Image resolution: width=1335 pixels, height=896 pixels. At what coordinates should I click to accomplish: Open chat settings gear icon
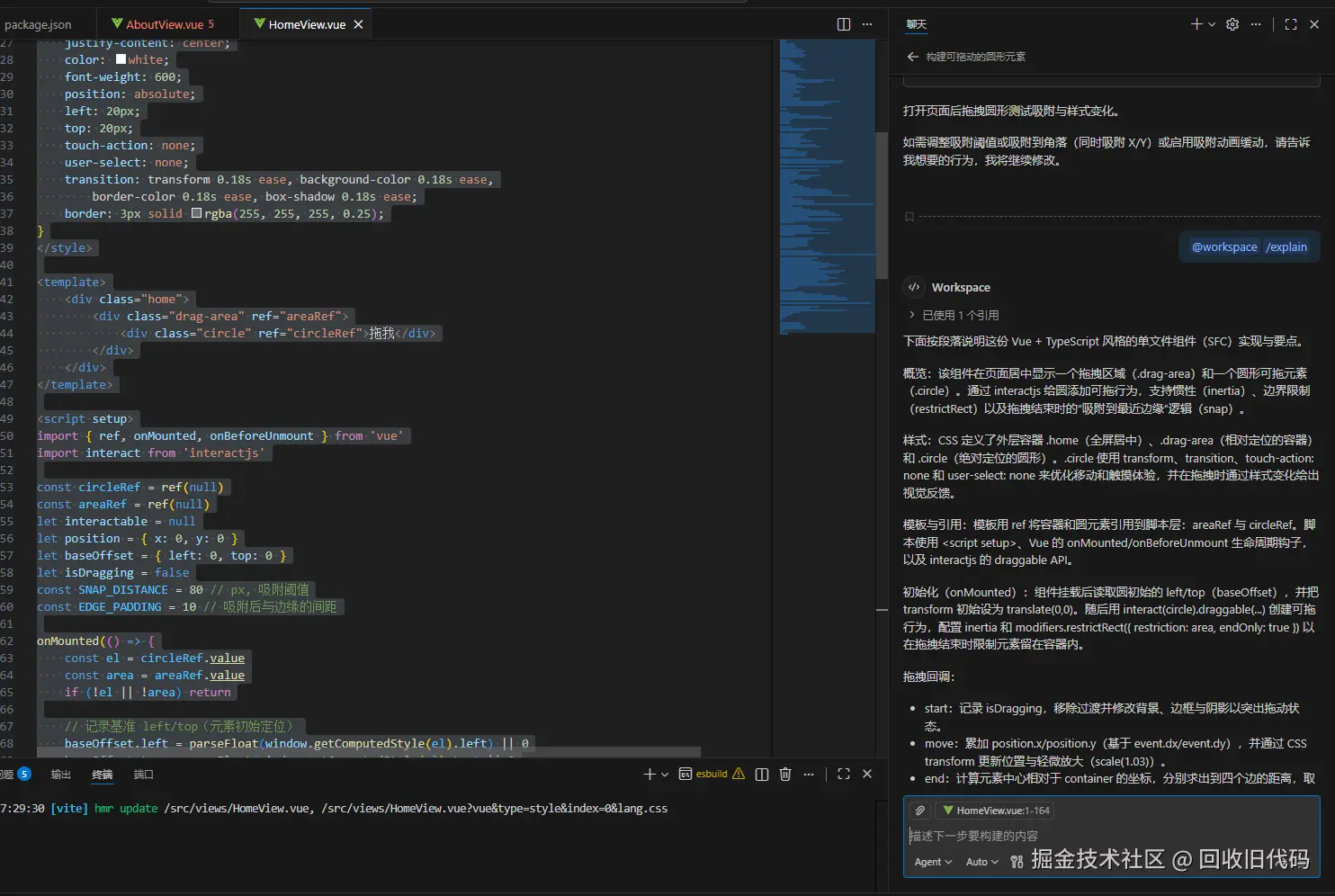pos(1232,24)
